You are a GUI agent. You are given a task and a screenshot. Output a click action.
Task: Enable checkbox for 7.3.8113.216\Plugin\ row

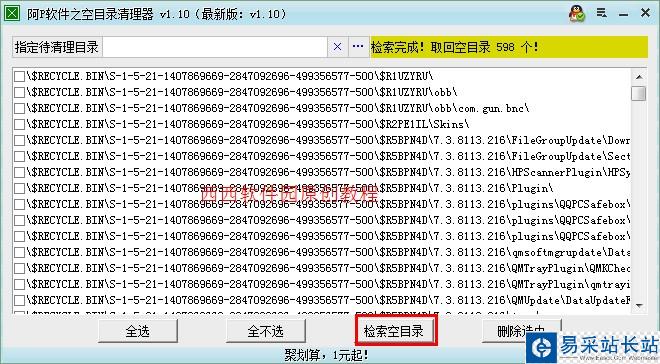(19, 188)
